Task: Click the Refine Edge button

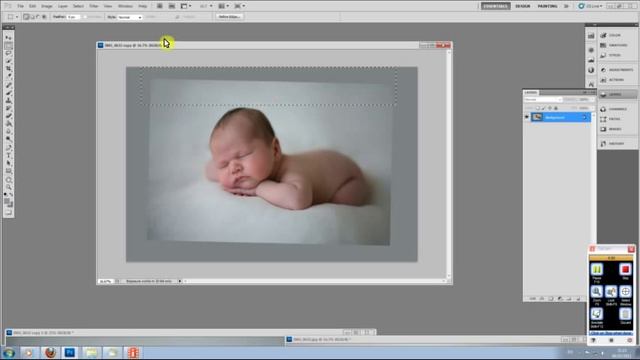Action: pos(229,17)
